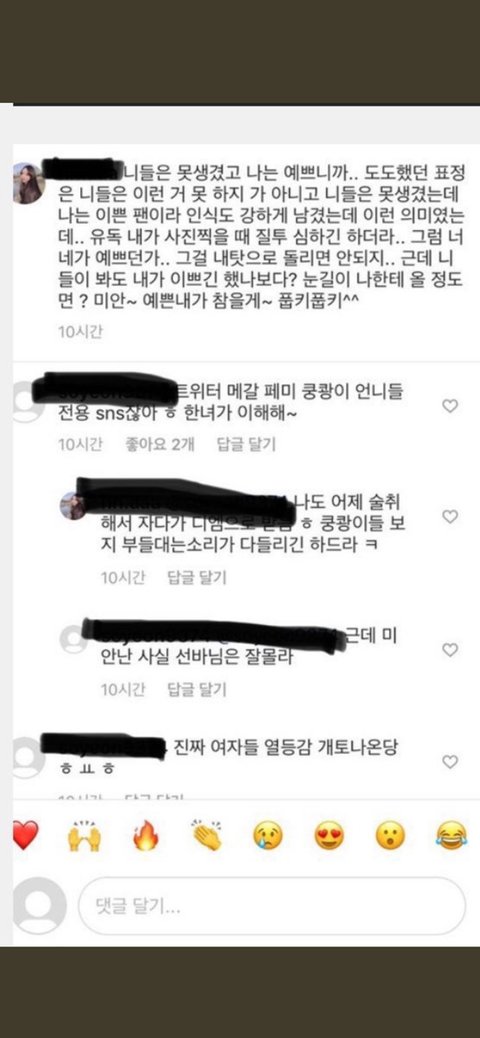Like the comment about 여자들 열등감
480x1038 pixels.
point(450,762)
